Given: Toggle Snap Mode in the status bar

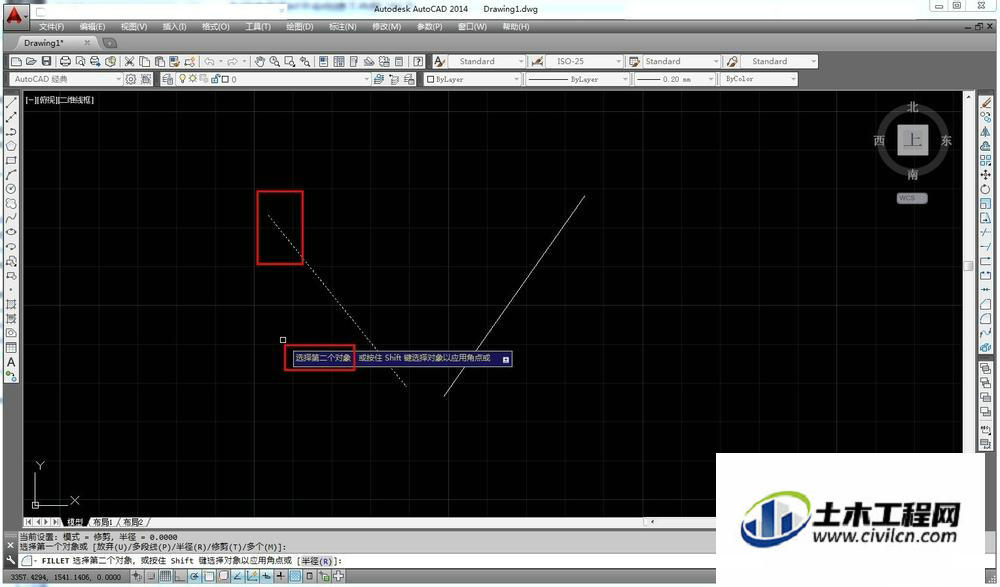Looking at the screenshot, I should 151,576.
